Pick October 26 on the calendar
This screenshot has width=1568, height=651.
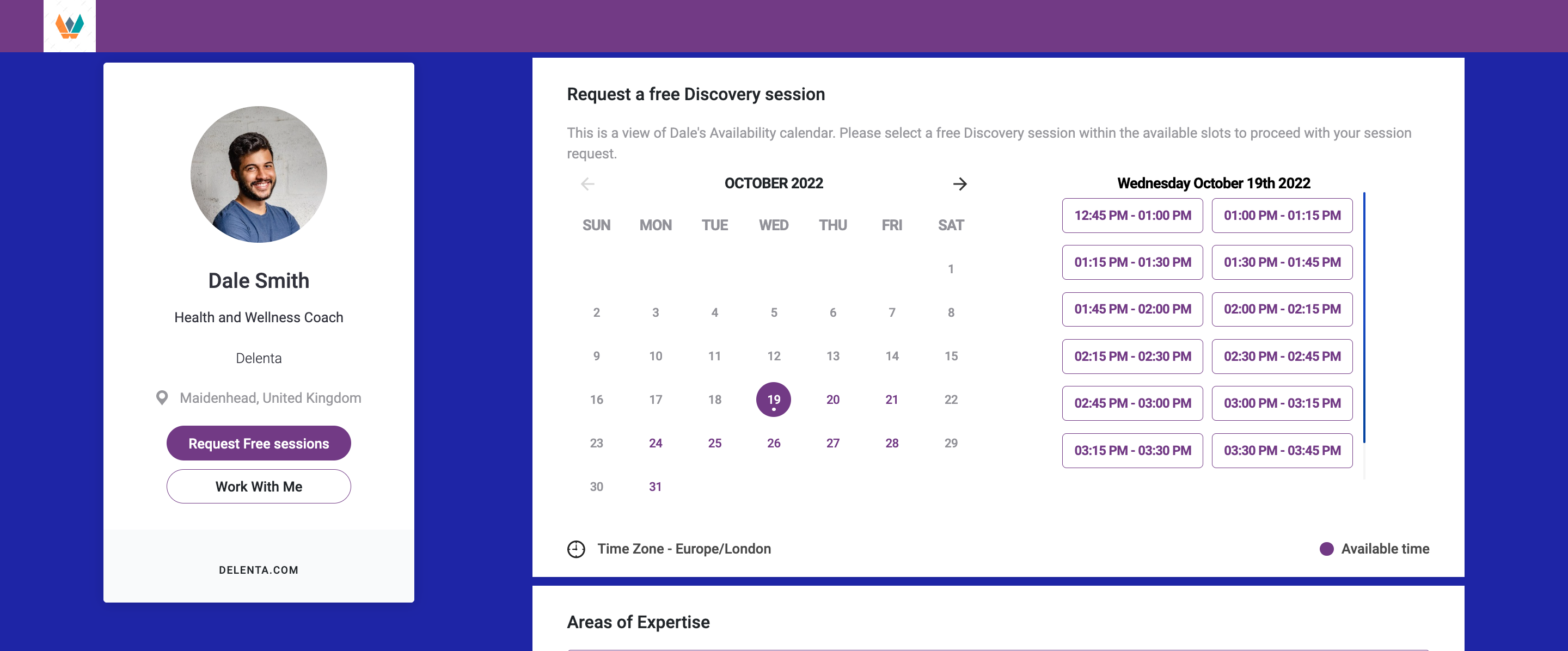pyautogui.click(x=773, y=444)
